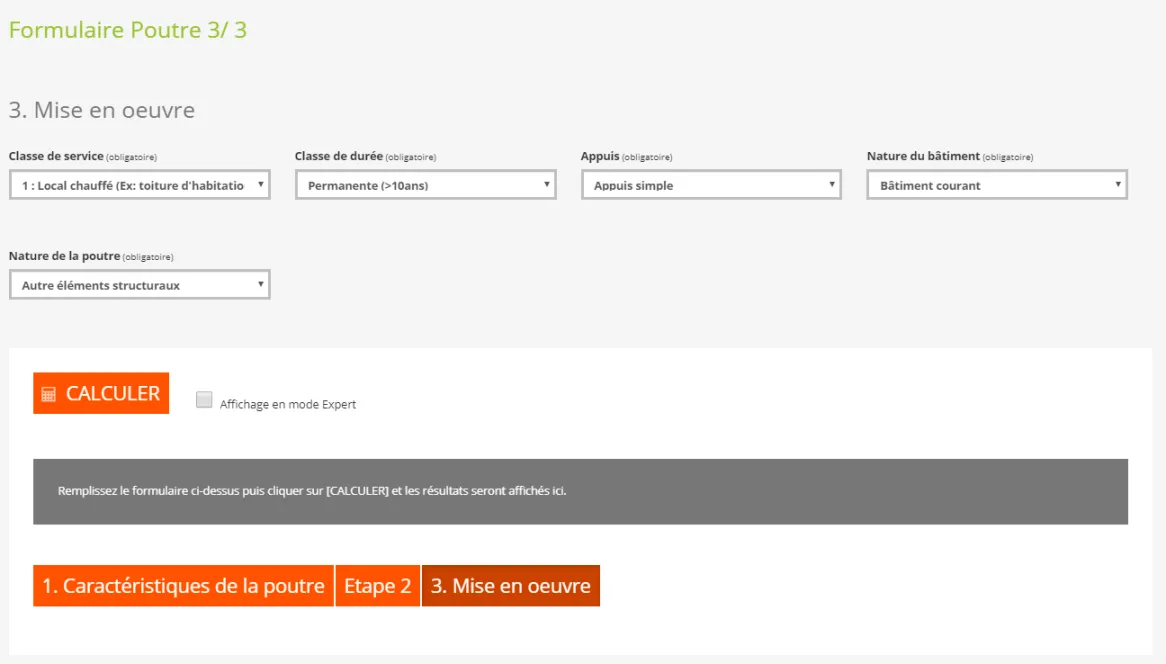Open the Appuis dropdown
Image resolution: width=1166 pixels, height=664 pixels.
(x=711, y=185)
